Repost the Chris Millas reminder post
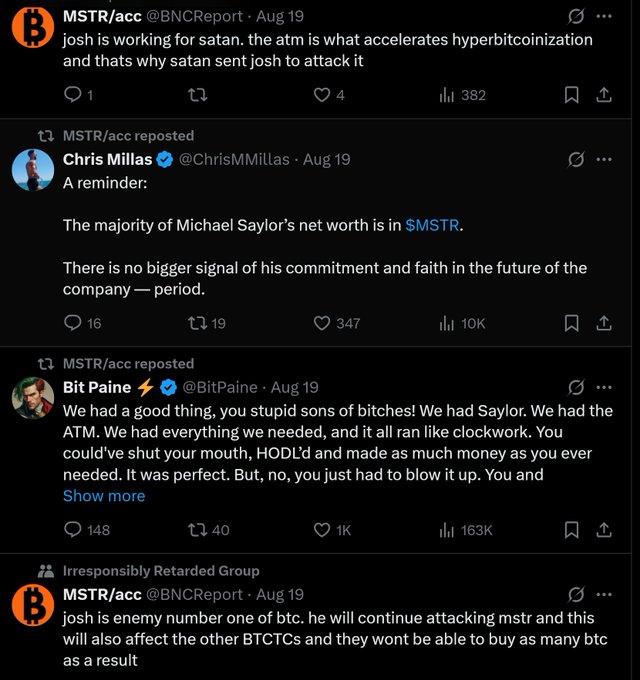 (x=197, y=323)
